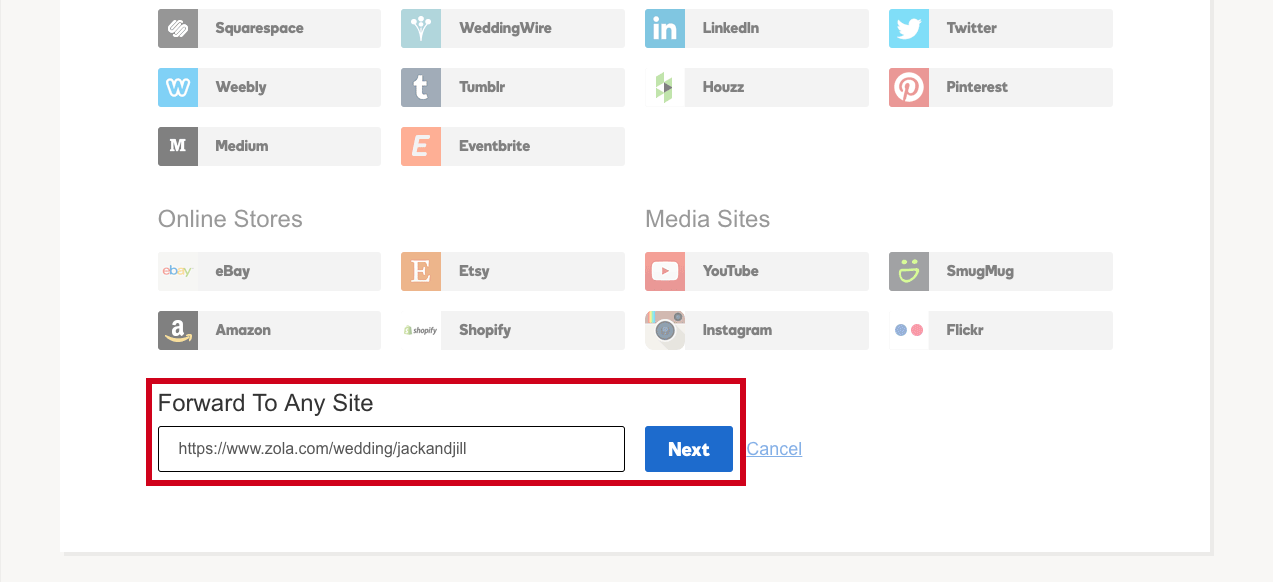Focus the Forward To Any Site URL field

pyautogui.click(x=391, y=449)
